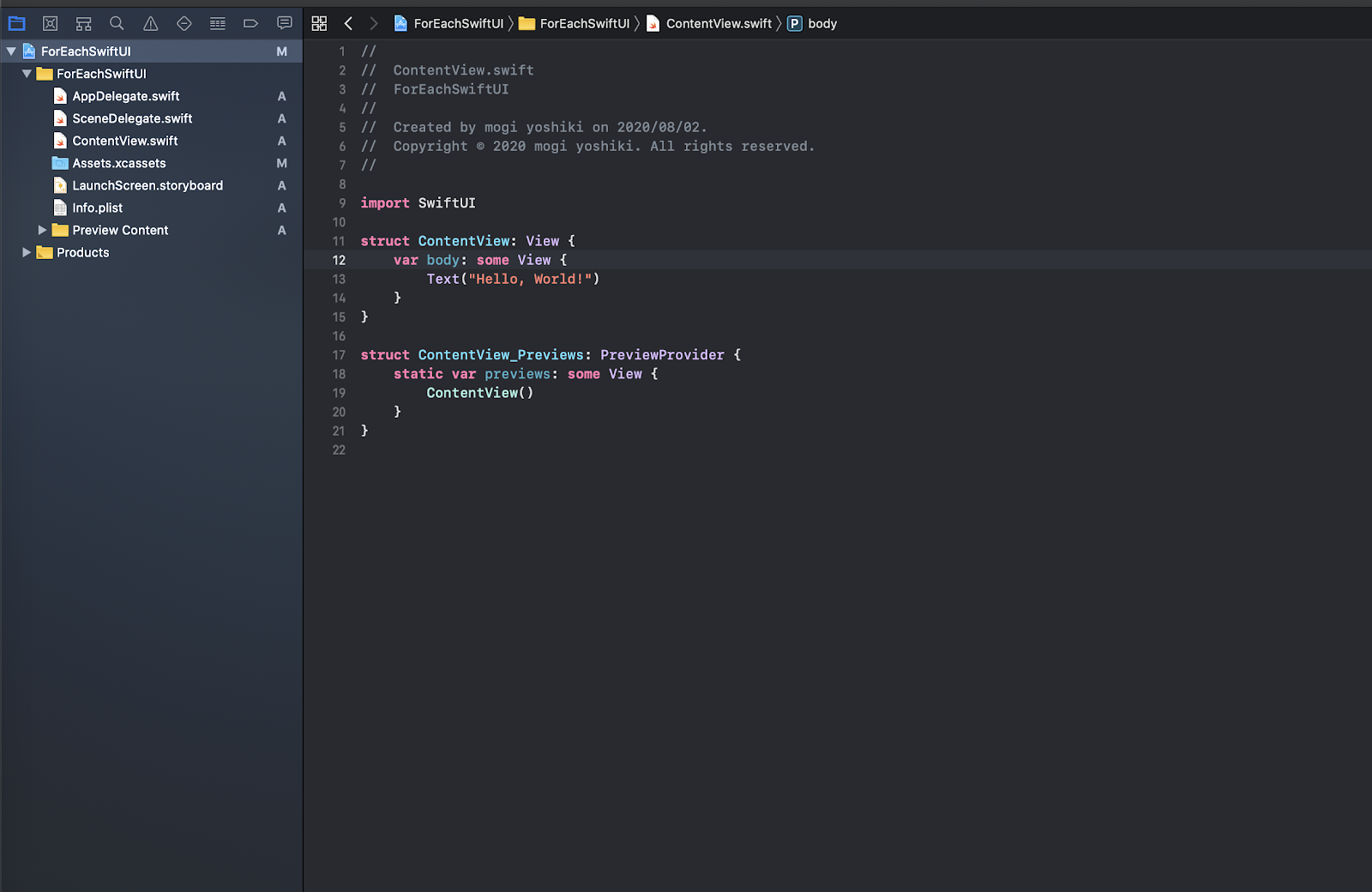Click the ContentView() call
1372x892 pixels.
point(480,393)
